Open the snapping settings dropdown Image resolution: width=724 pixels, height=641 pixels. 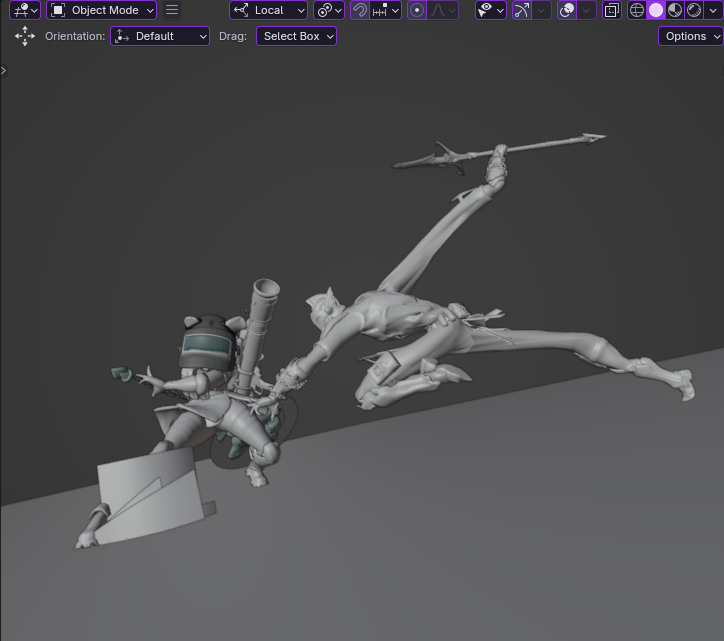point(386,10)
